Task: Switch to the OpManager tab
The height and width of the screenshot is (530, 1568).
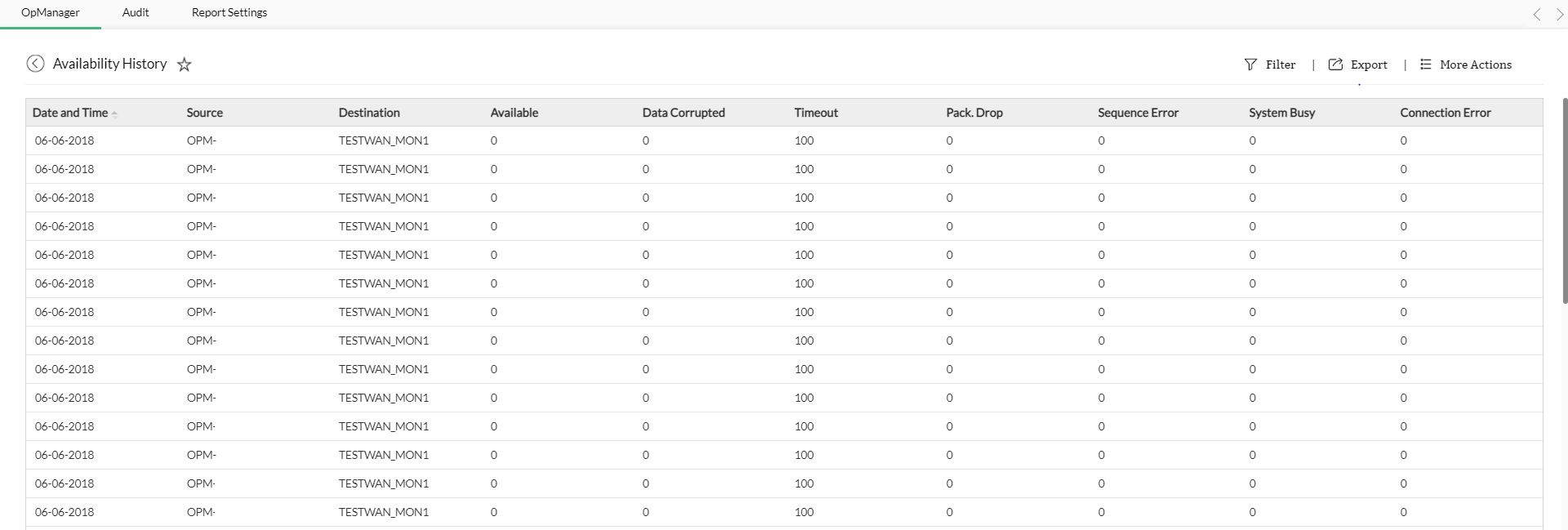Action: click(x=51, y=13)
